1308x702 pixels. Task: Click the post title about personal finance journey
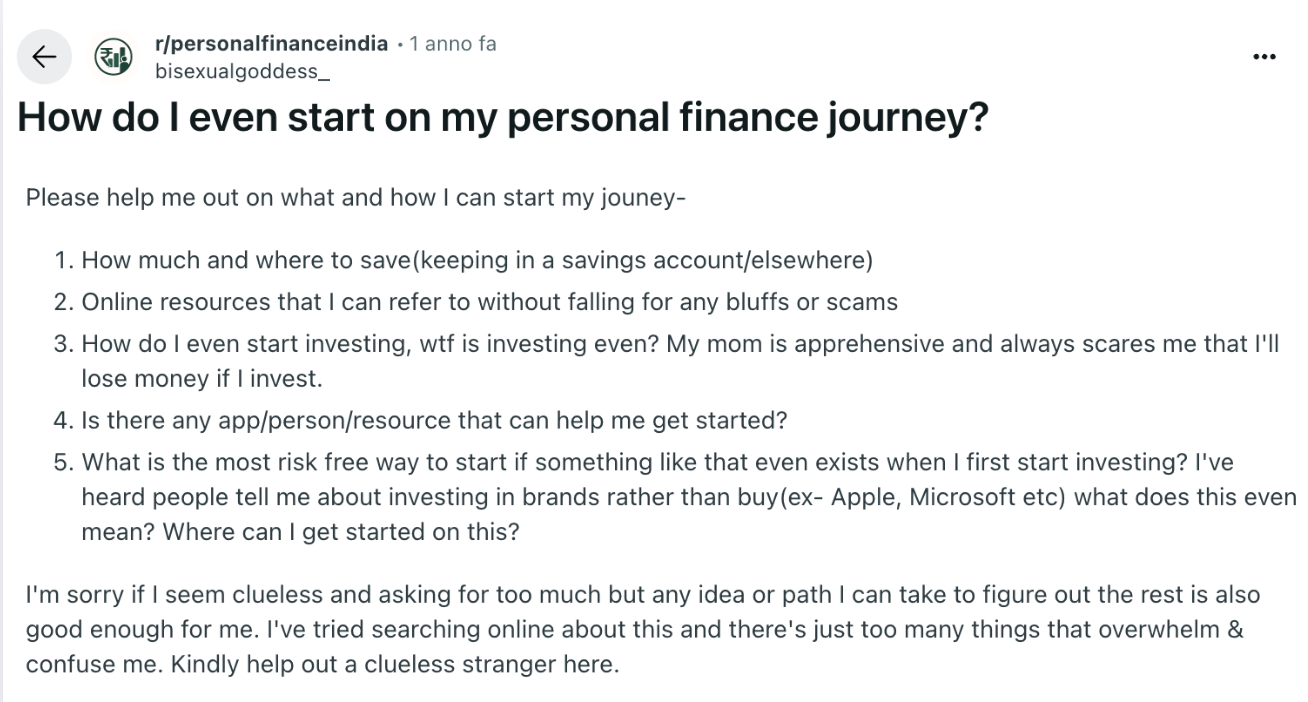pyautogui.click(x=503, y=117)
